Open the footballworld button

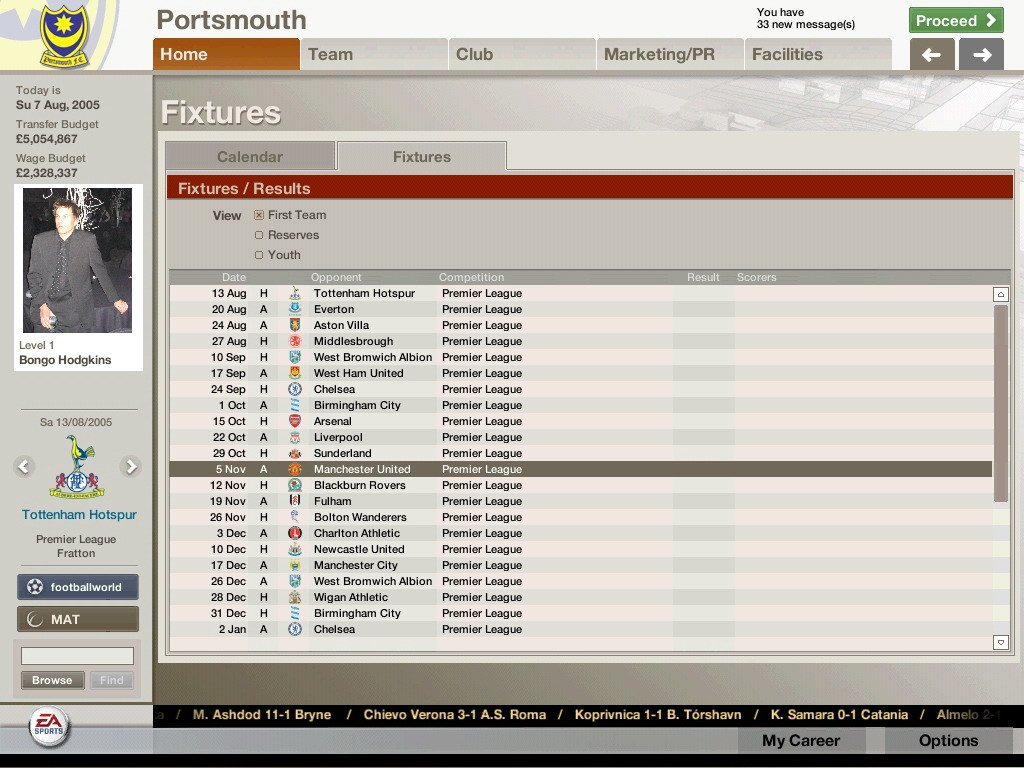(78, 587)
